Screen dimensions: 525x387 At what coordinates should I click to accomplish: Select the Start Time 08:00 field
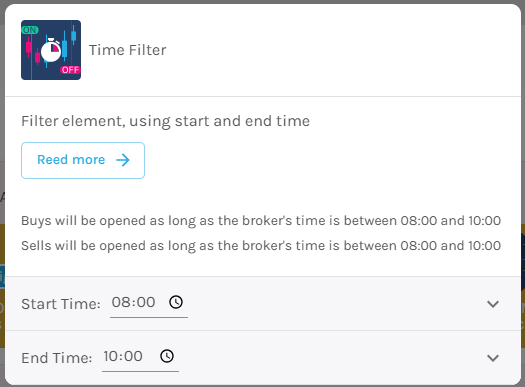click(149, 304)
